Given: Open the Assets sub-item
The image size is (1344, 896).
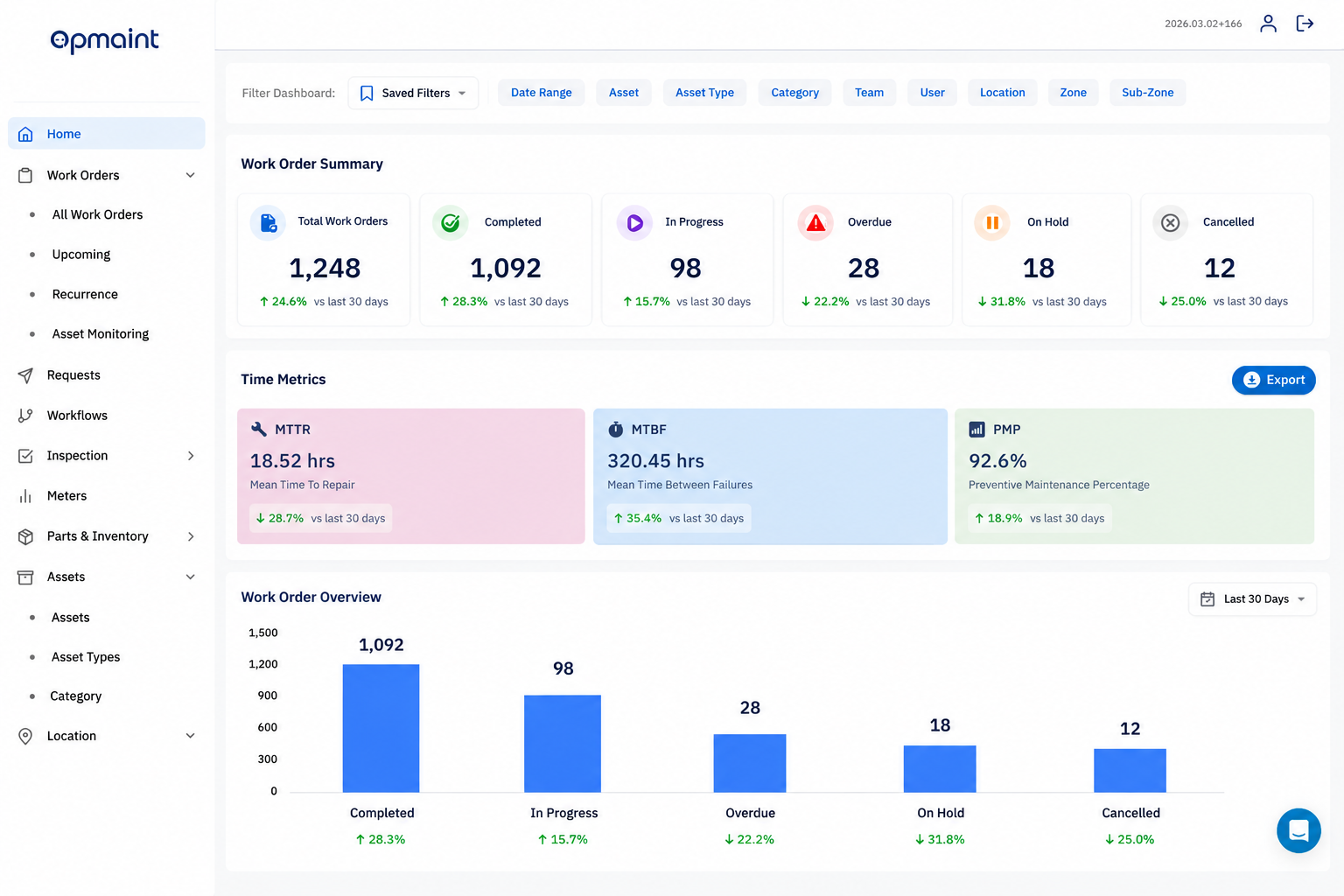Looking at the screenshot, I should coord(71,618).
